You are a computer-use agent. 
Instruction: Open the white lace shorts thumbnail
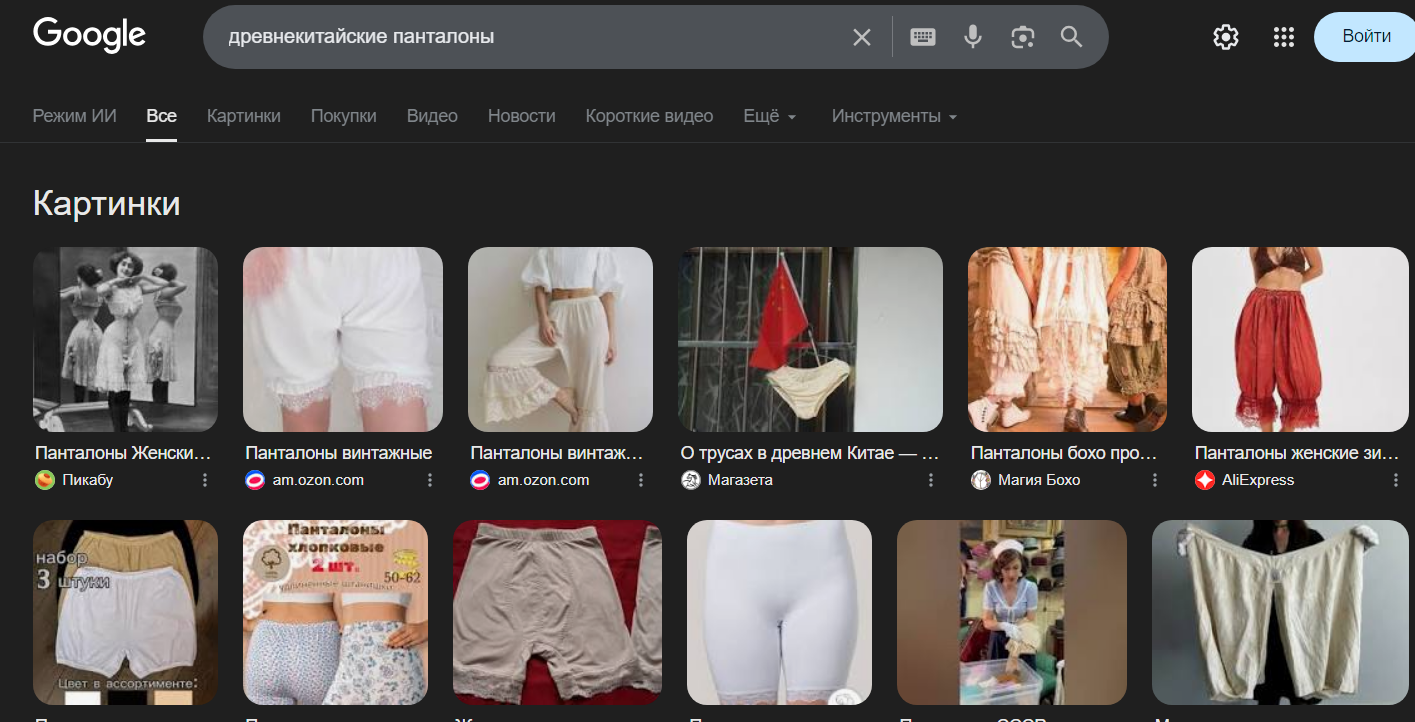point(343,340)
